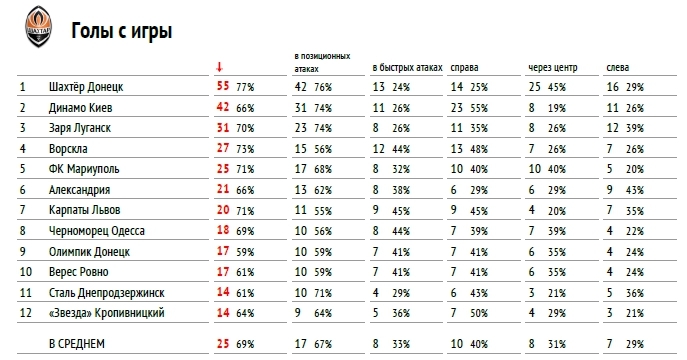The height and width of the screenshot is (360, 687).
Task: Sort by 'в позиционных атаках' column header
Action: tap(322, 63)
